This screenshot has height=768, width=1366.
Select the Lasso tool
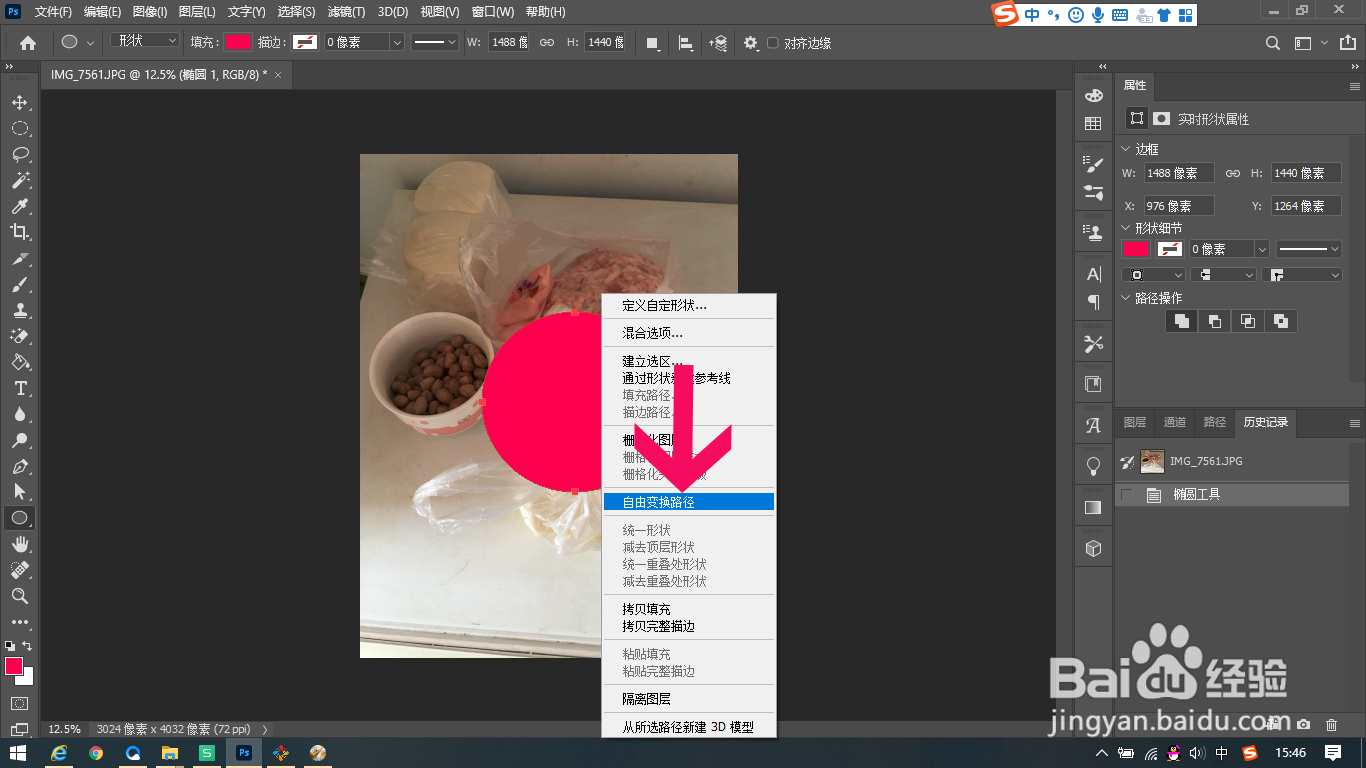[x=20, y=154]
